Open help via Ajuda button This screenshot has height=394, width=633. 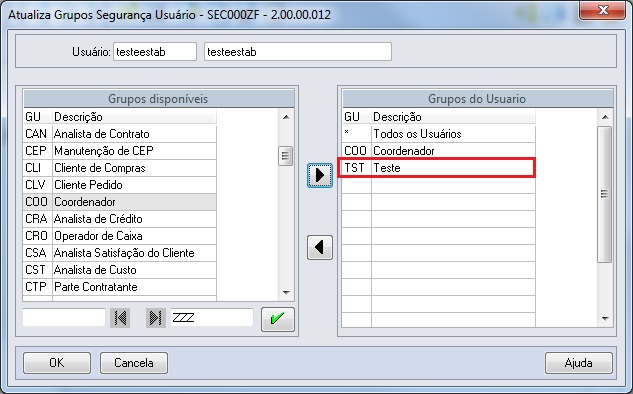tap(579, 363)
